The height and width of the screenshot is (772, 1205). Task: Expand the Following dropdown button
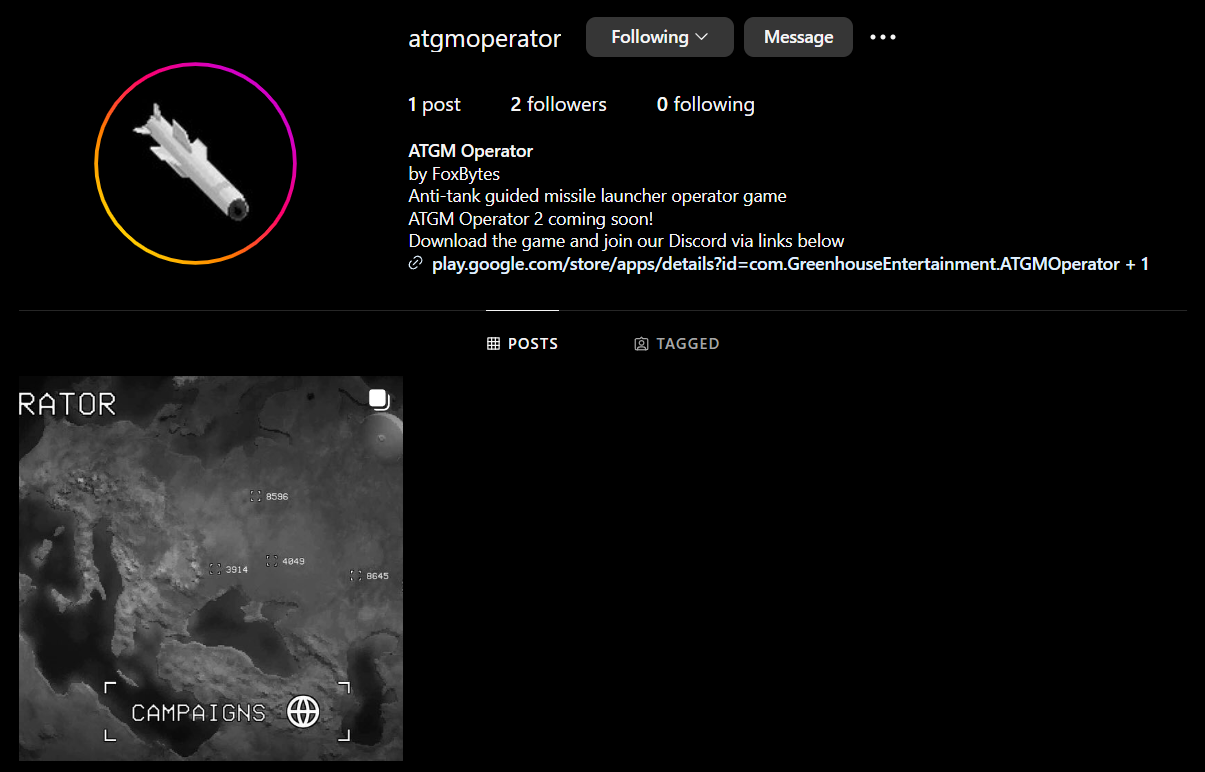660,37
